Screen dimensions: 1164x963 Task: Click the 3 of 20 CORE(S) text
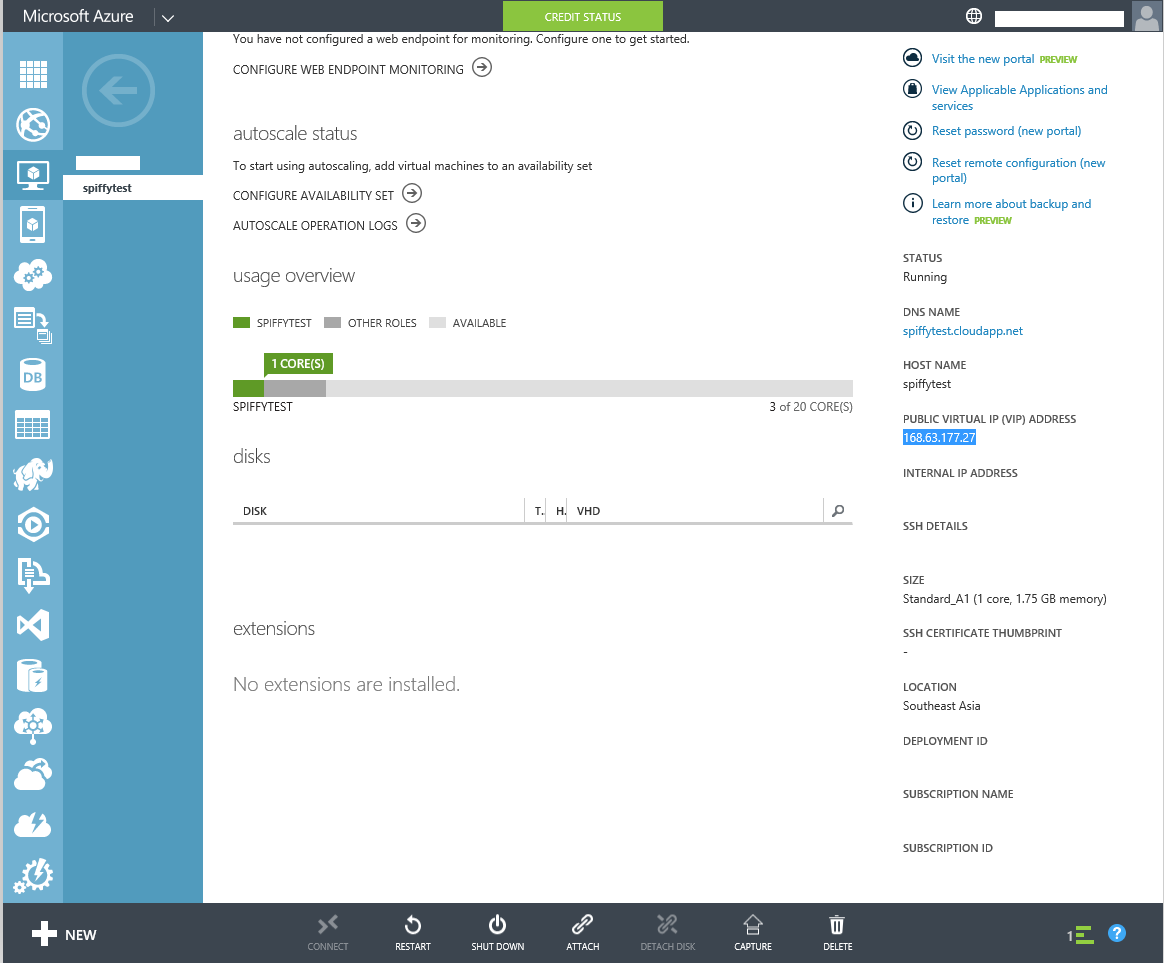point(811,407)
